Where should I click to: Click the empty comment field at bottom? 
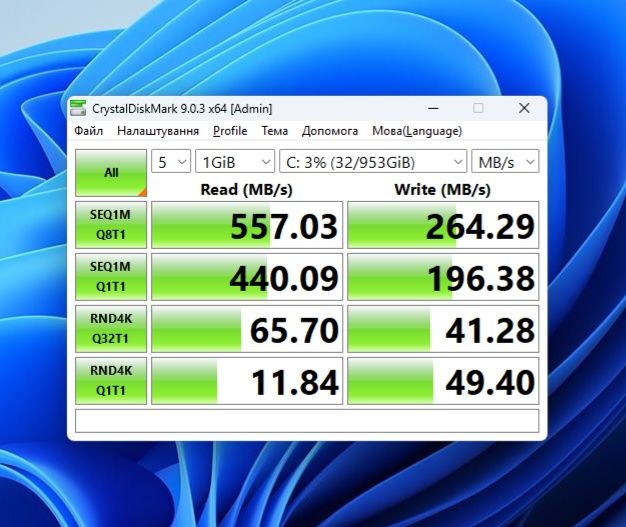[307, 421]
